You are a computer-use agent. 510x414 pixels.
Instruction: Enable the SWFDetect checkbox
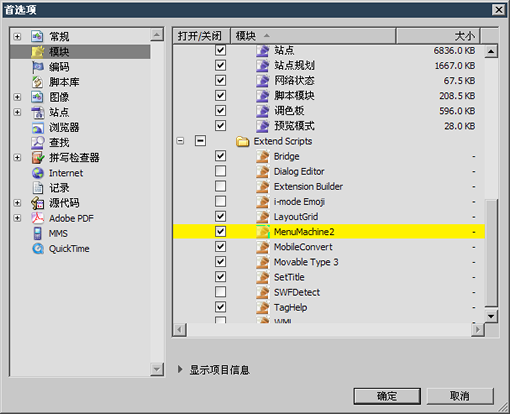tap(220, 292)
